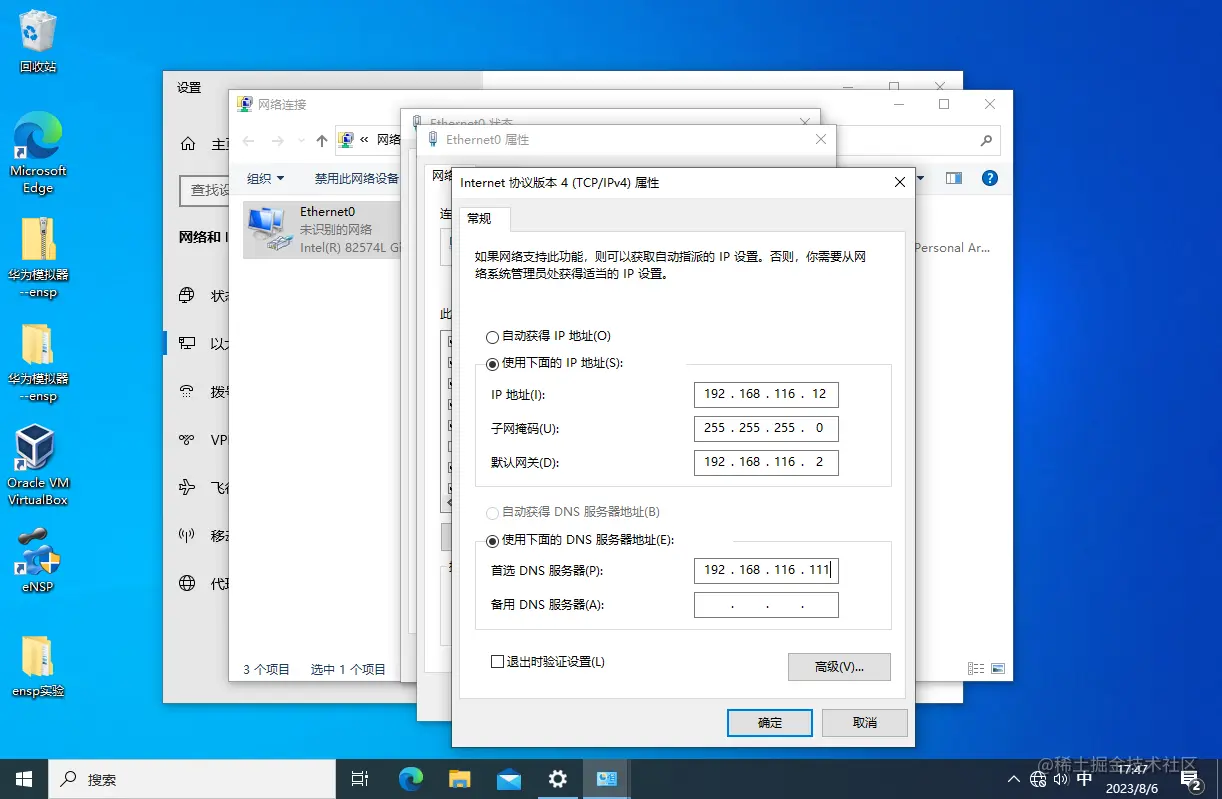
Task: Click the 子网掩码 input field
Action: 766,429
